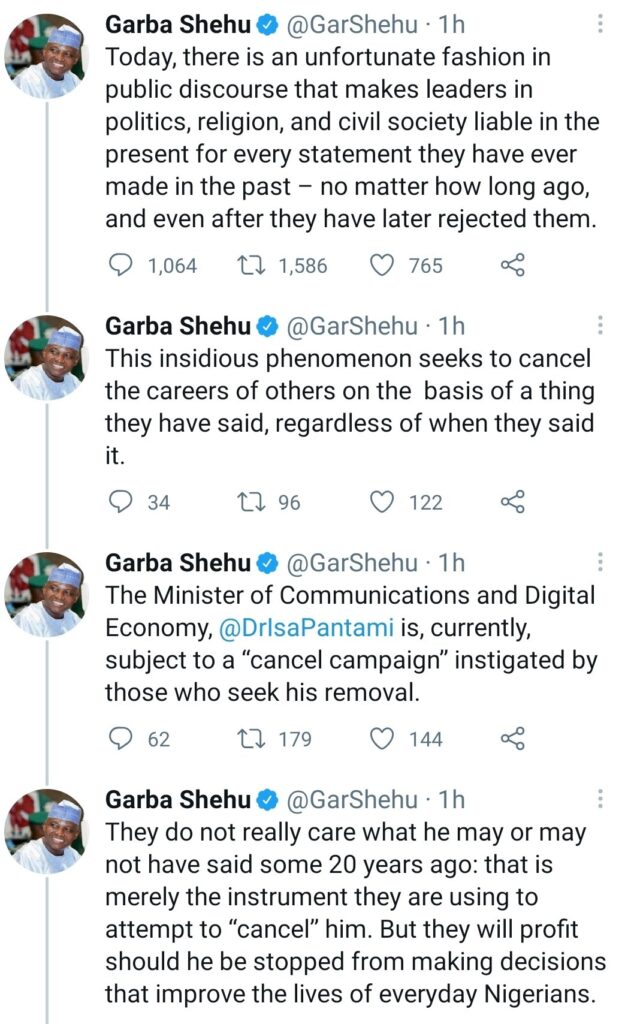This screenshot has width=625, height=1024.
Task: Reply to the first tweet with 1,064 comments
Action: pos(120,265)
